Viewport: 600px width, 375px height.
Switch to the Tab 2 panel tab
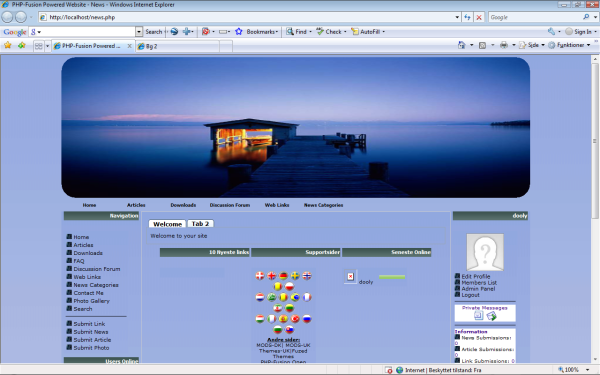click(x=200, y=223)
